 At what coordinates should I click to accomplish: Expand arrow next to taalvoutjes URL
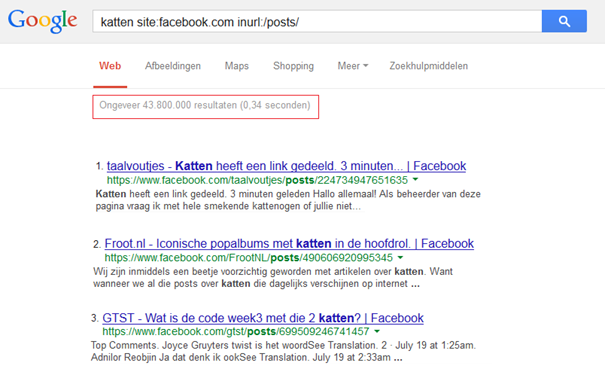416,179
